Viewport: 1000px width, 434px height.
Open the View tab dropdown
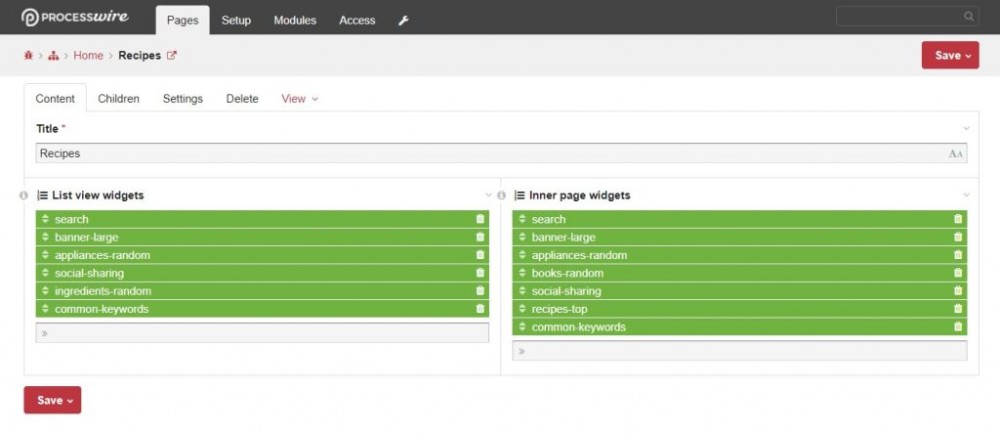click(x=299, y=99)
